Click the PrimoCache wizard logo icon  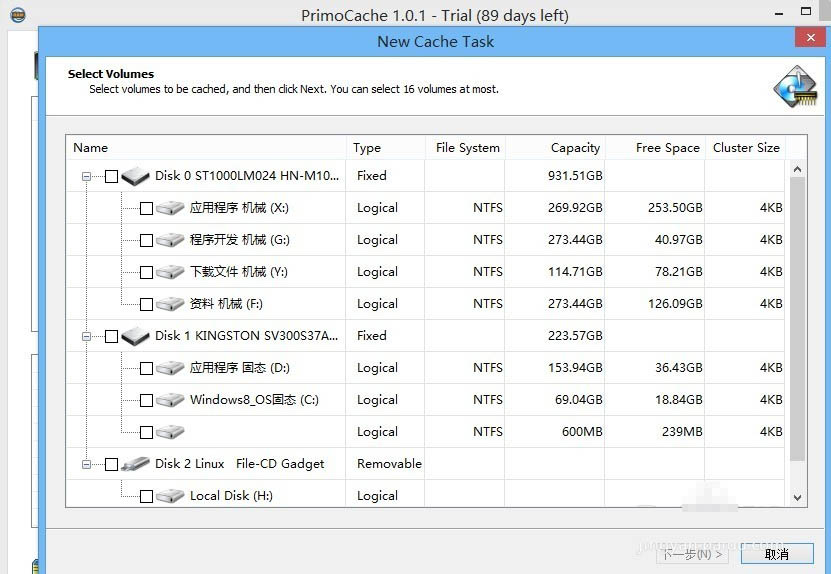click(x=794, y=86)
